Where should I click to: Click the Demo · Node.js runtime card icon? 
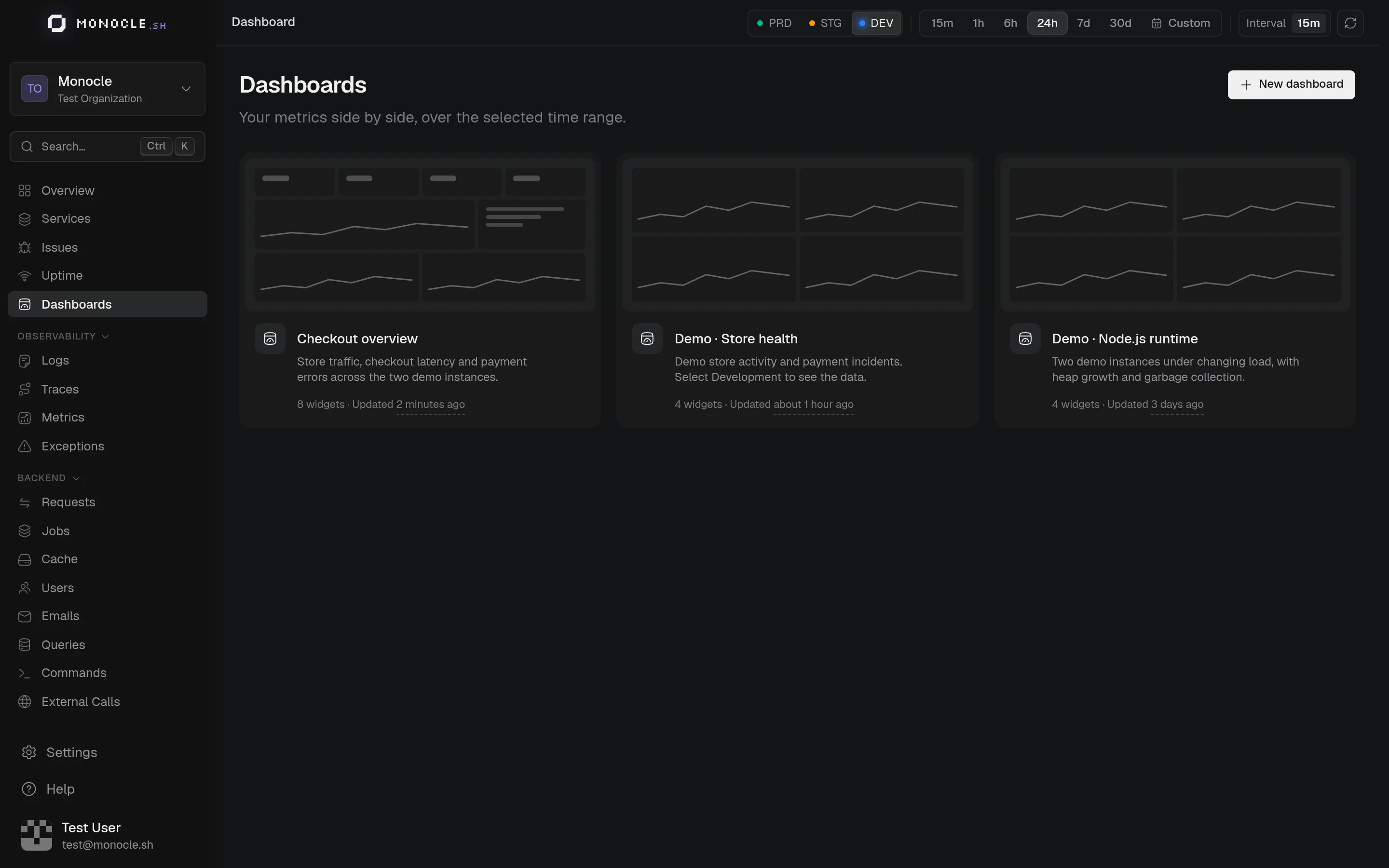[1025, 339]
